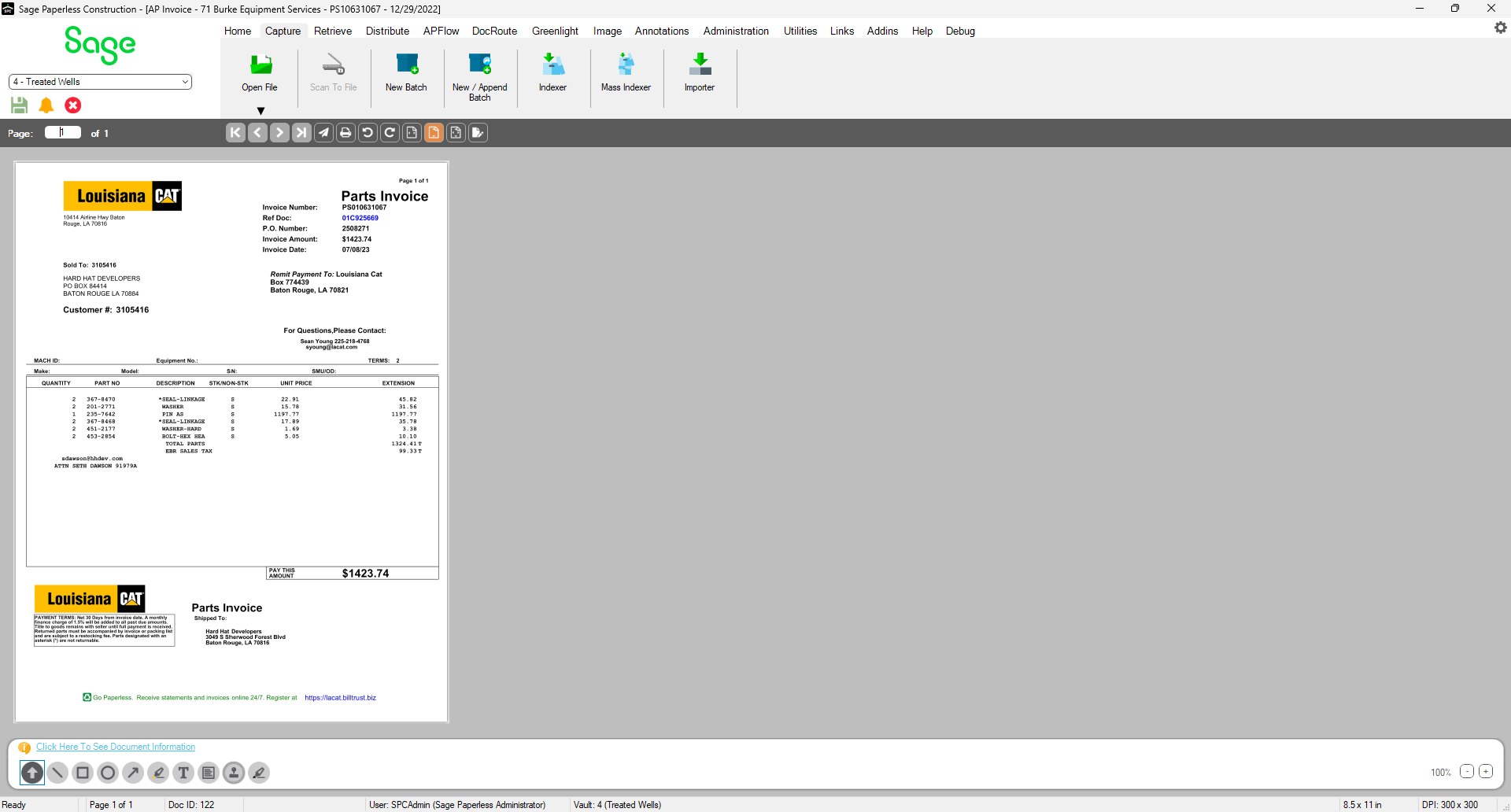Viewport: 1511px width, 812px height.
Task: Select the yellow highlighter tool
Action: coord(158,773)
